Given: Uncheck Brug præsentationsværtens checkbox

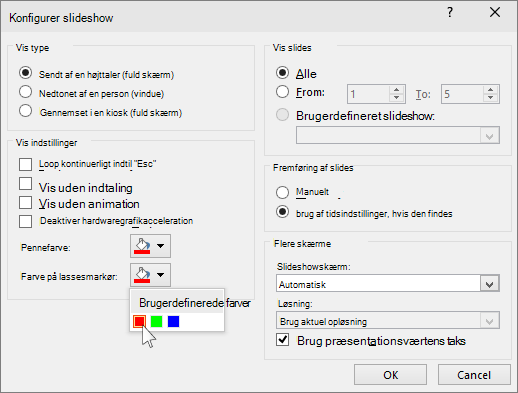Looking at the screenshot, I should click(x=282, y=340).
